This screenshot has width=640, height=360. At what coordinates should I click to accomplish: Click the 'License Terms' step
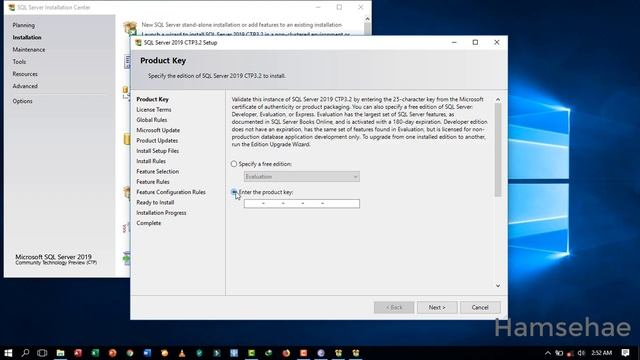coord(154,110)
